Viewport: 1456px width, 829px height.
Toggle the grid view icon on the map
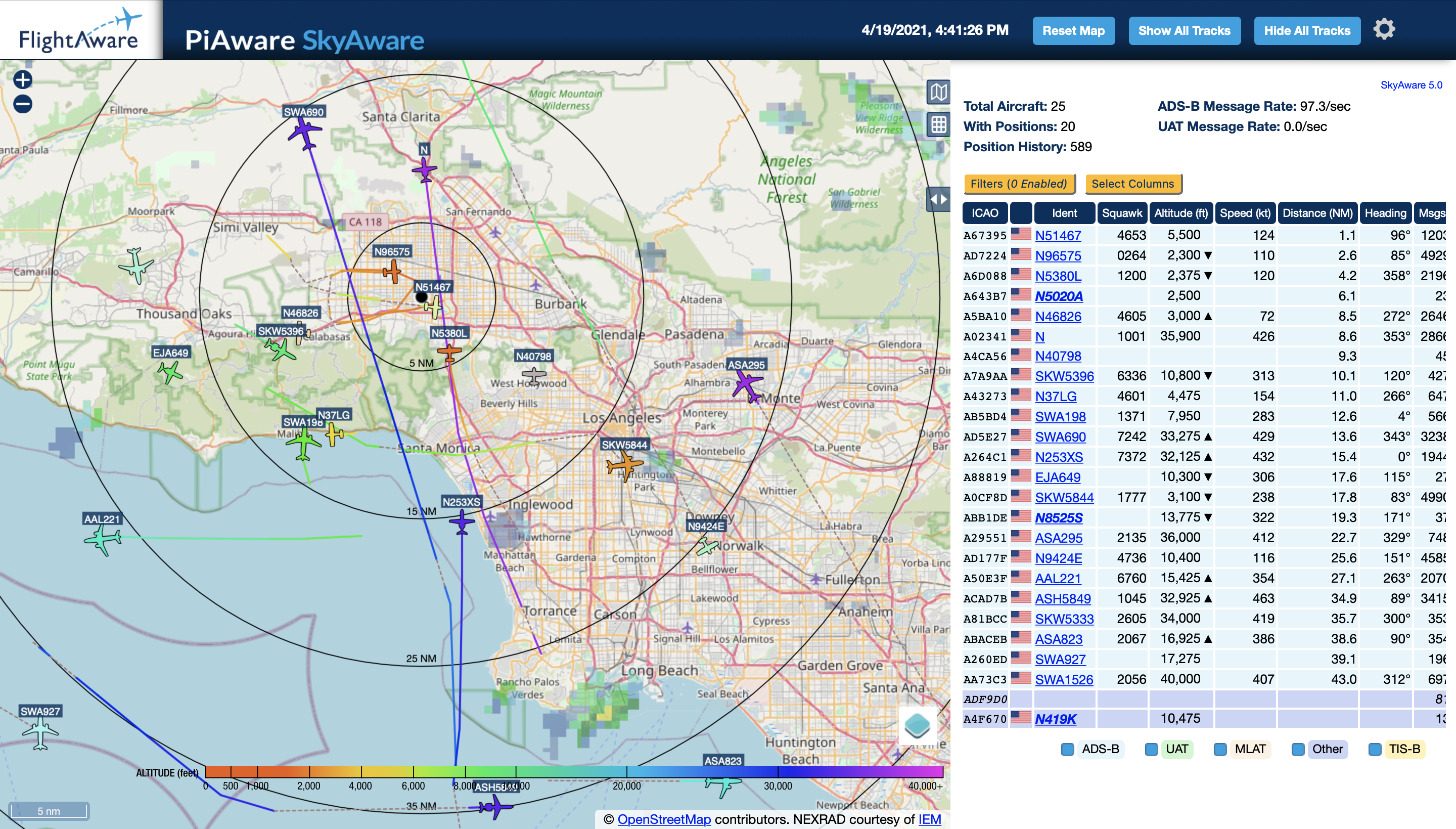tap(938, 124)
